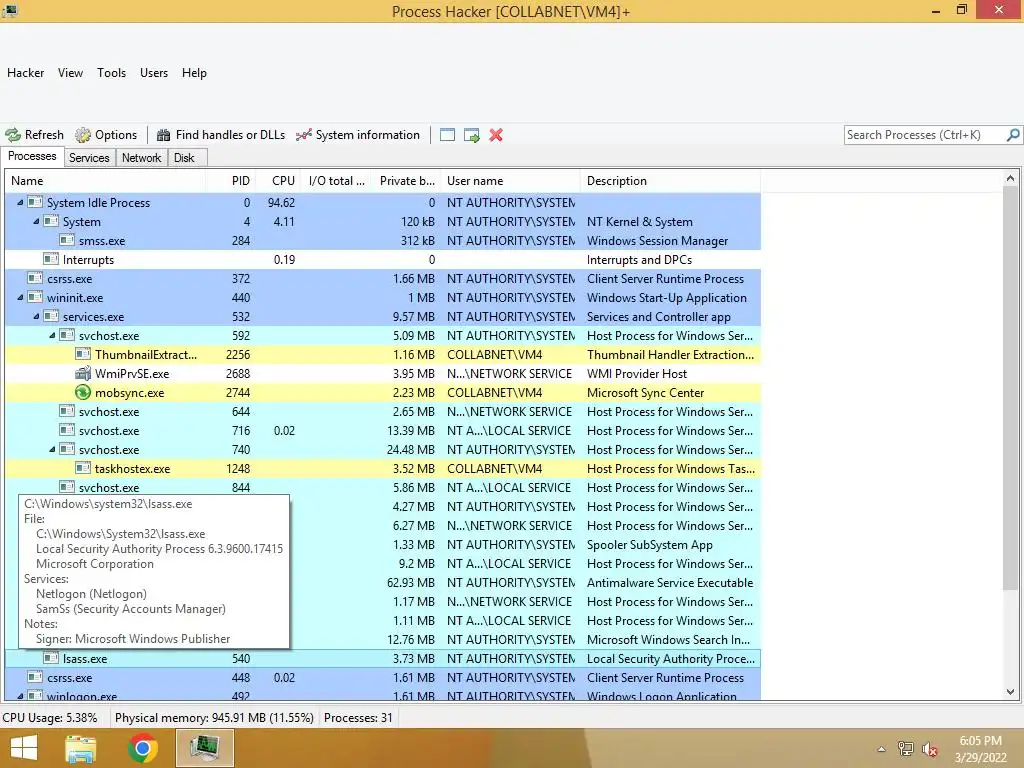Click the mobsync.exe green sync icon
The width and height of the screenshot is (1024, 768).
pyautogui.click(x=82, y=392)
